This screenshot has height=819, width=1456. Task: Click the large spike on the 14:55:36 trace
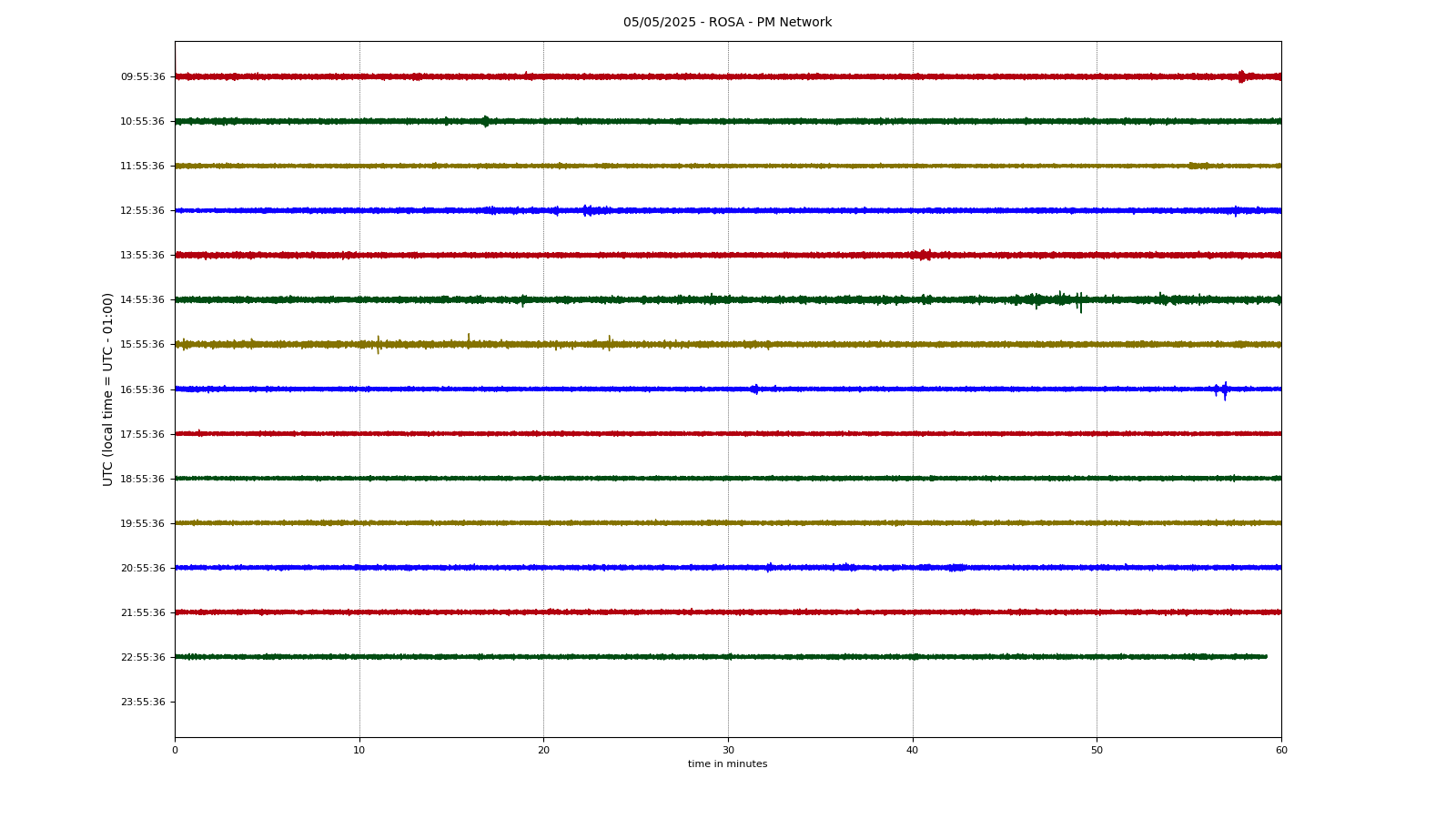tap(1080, 302)
